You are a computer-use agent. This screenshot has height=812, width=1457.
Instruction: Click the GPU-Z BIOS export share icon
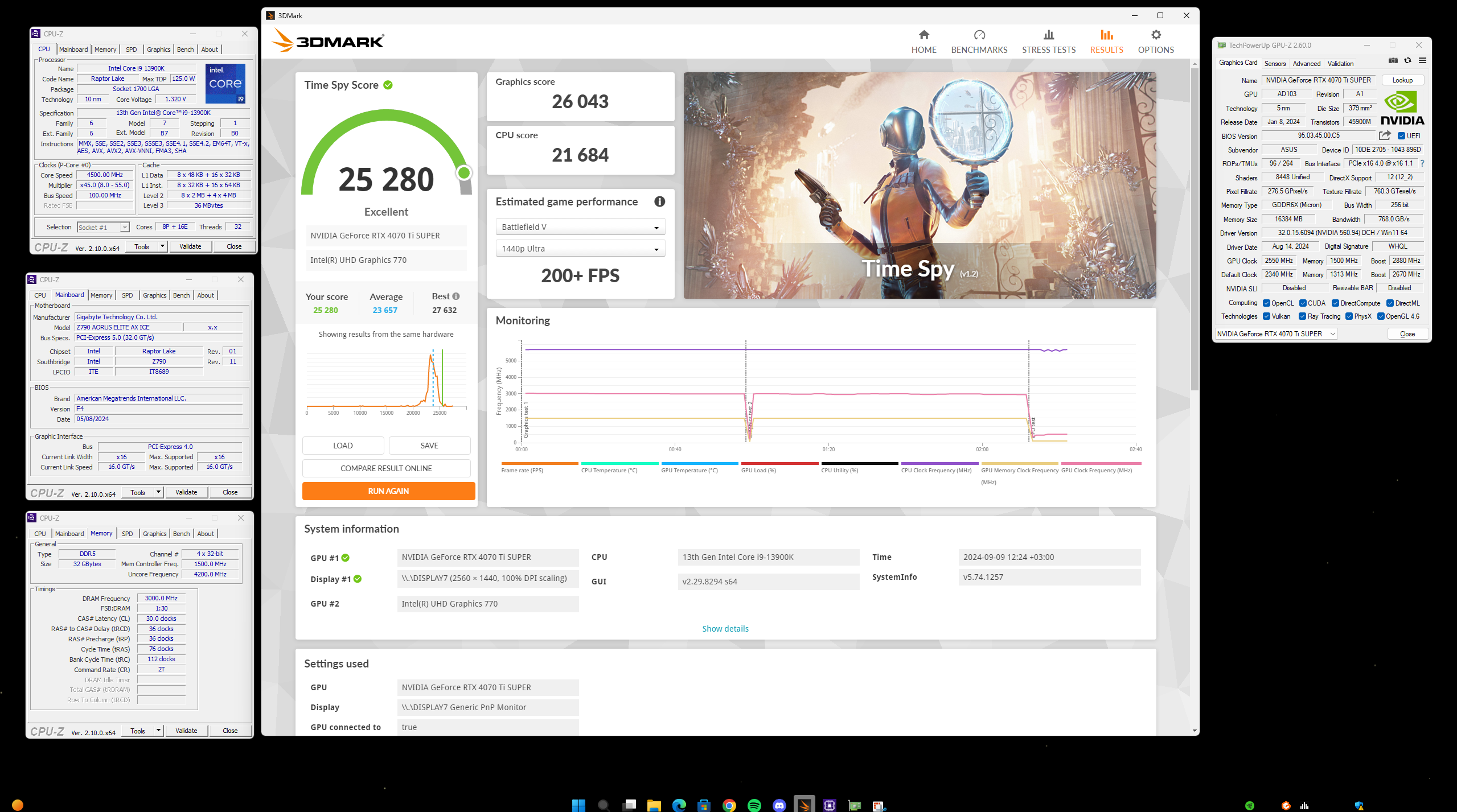click(1385, 135)
